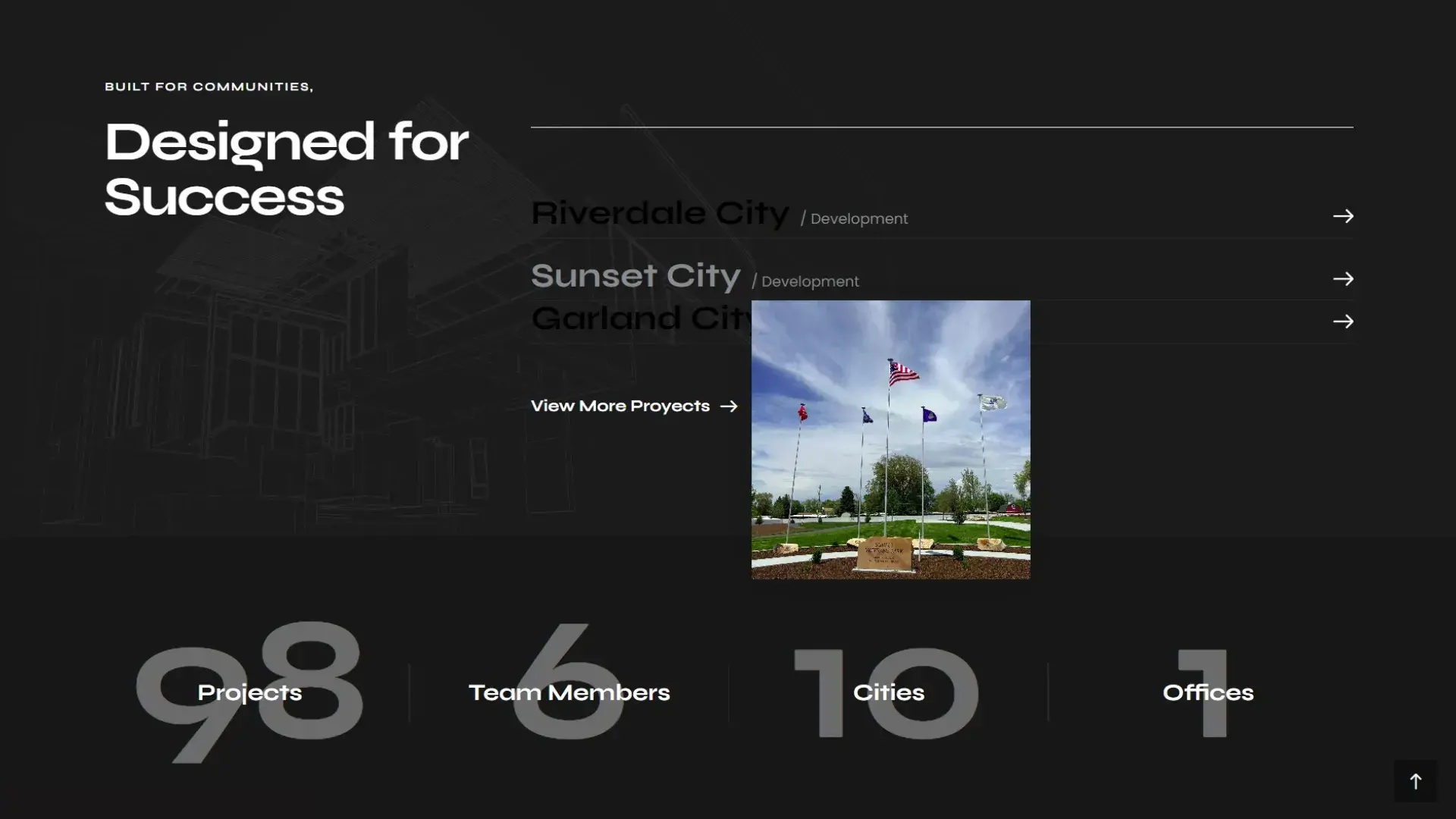
Task: Click the arrow icon for Garland City
Action: pyautogui.click(x=1343, y=322)
